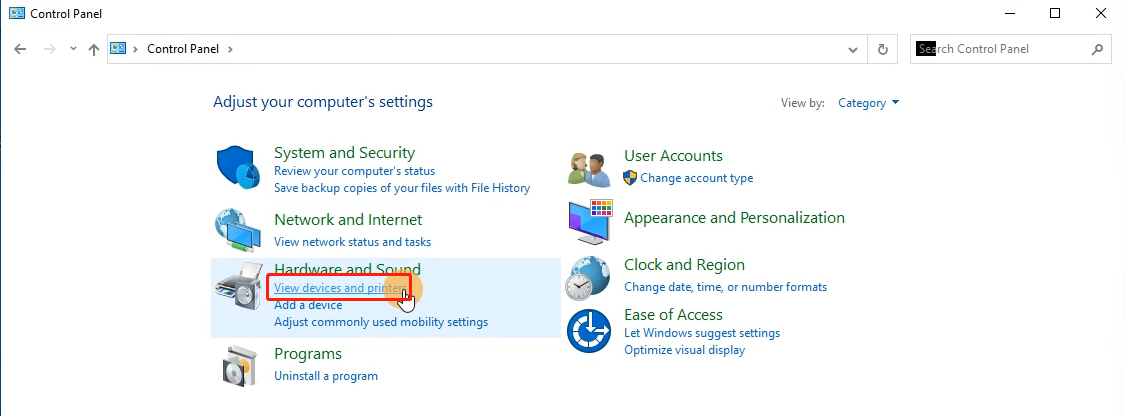
Task: Click the Refresh button beside address bar
Action: point(883,49)
